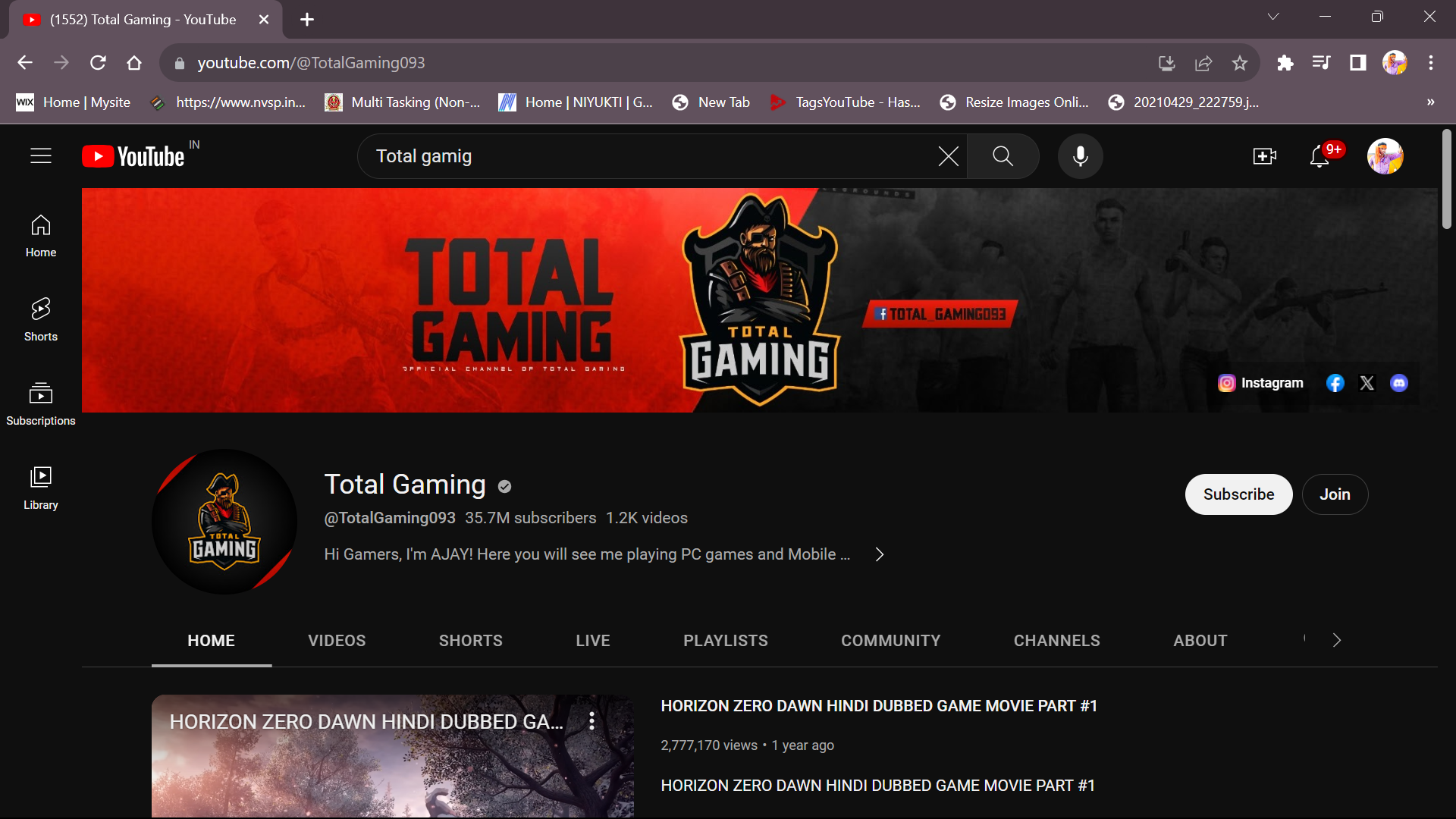Screen dimensions: 1456x819
Task: Bookmark this page with star icon
Action: (x=1240, y=63)
